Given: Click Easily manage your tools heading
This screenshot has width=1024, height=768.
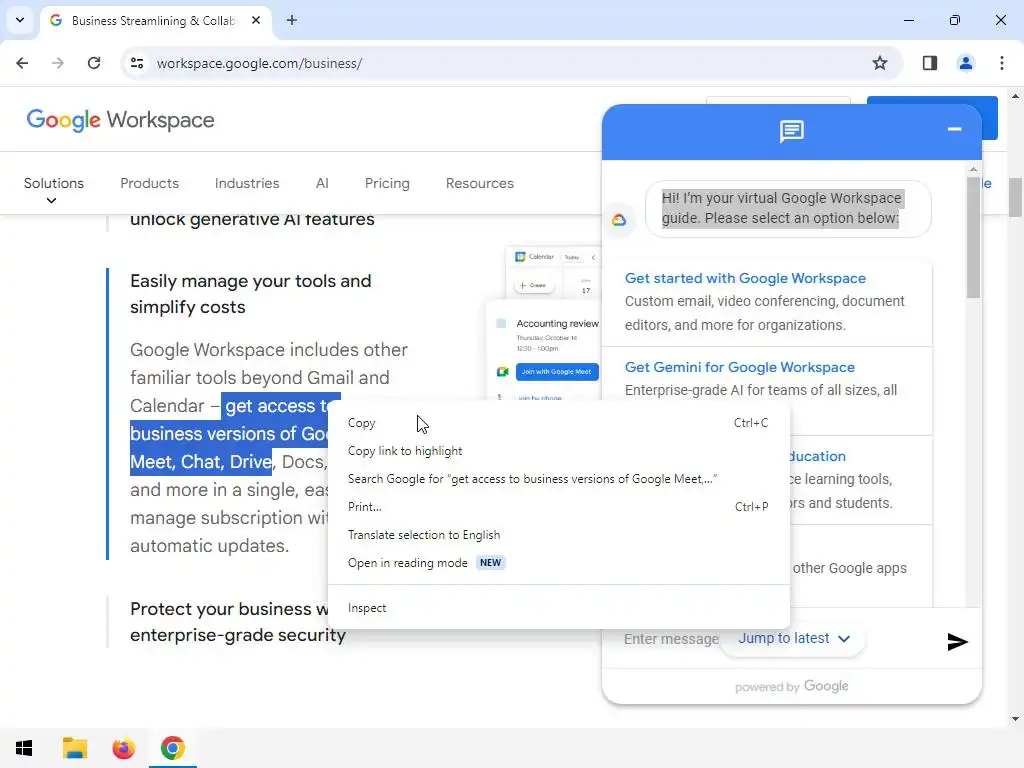Looking at the screenshot, I should pyautogui.click(x=251, y=294).
